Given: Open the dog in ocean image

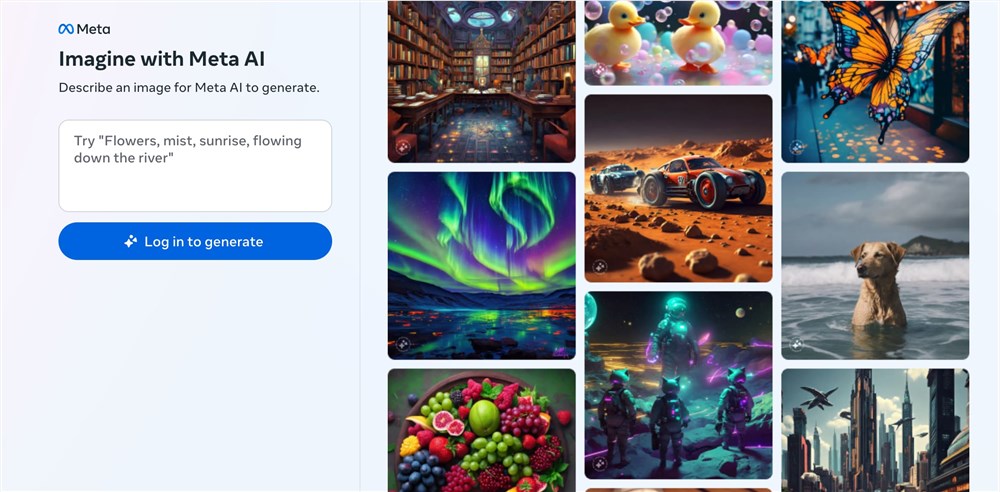Looking at the screenshot, I should tap(875, 265).
